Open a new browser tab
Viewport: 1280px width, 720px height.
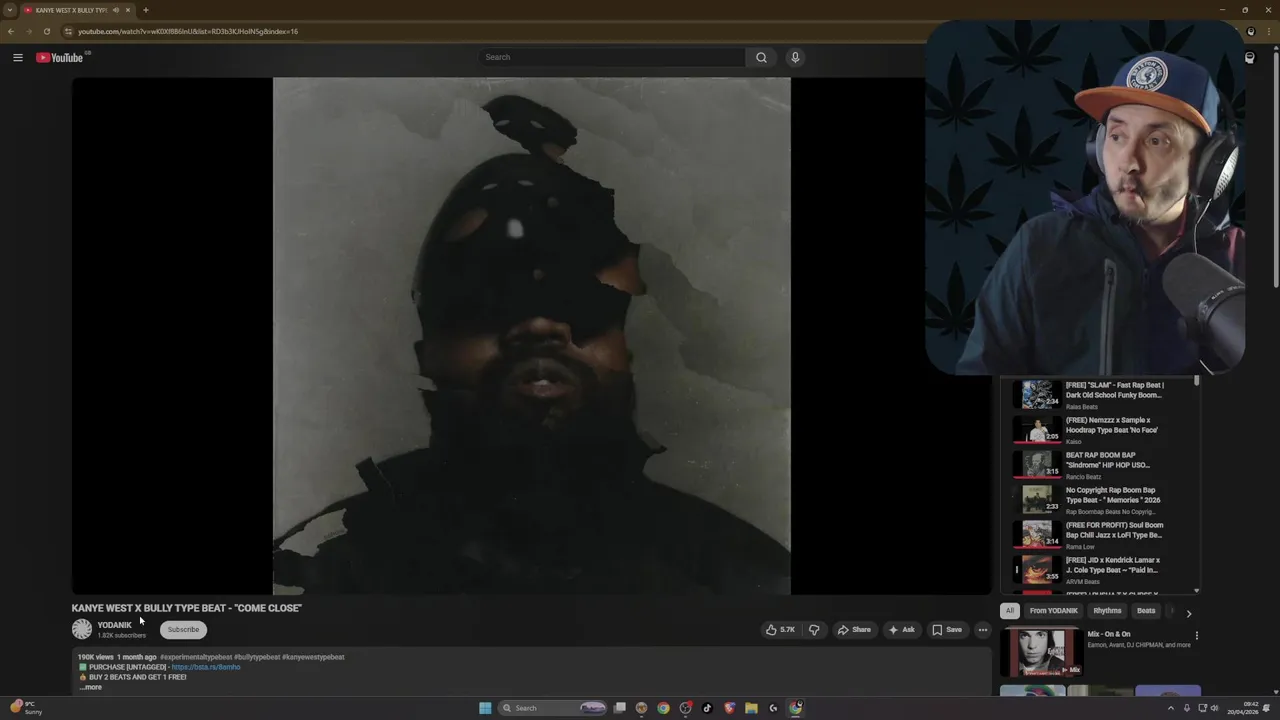145,10
